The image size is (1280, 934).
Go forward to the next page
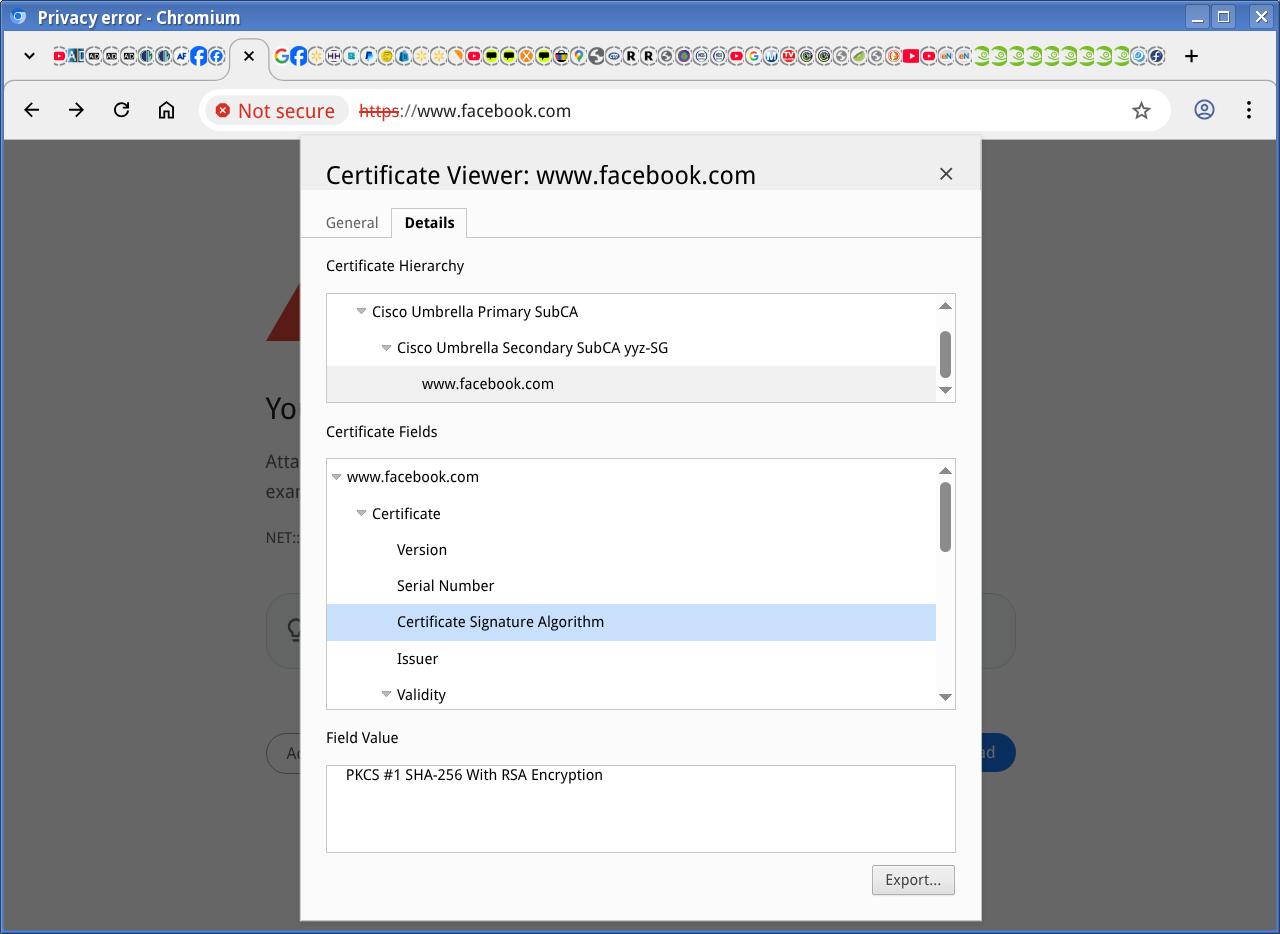click(77, 110)
